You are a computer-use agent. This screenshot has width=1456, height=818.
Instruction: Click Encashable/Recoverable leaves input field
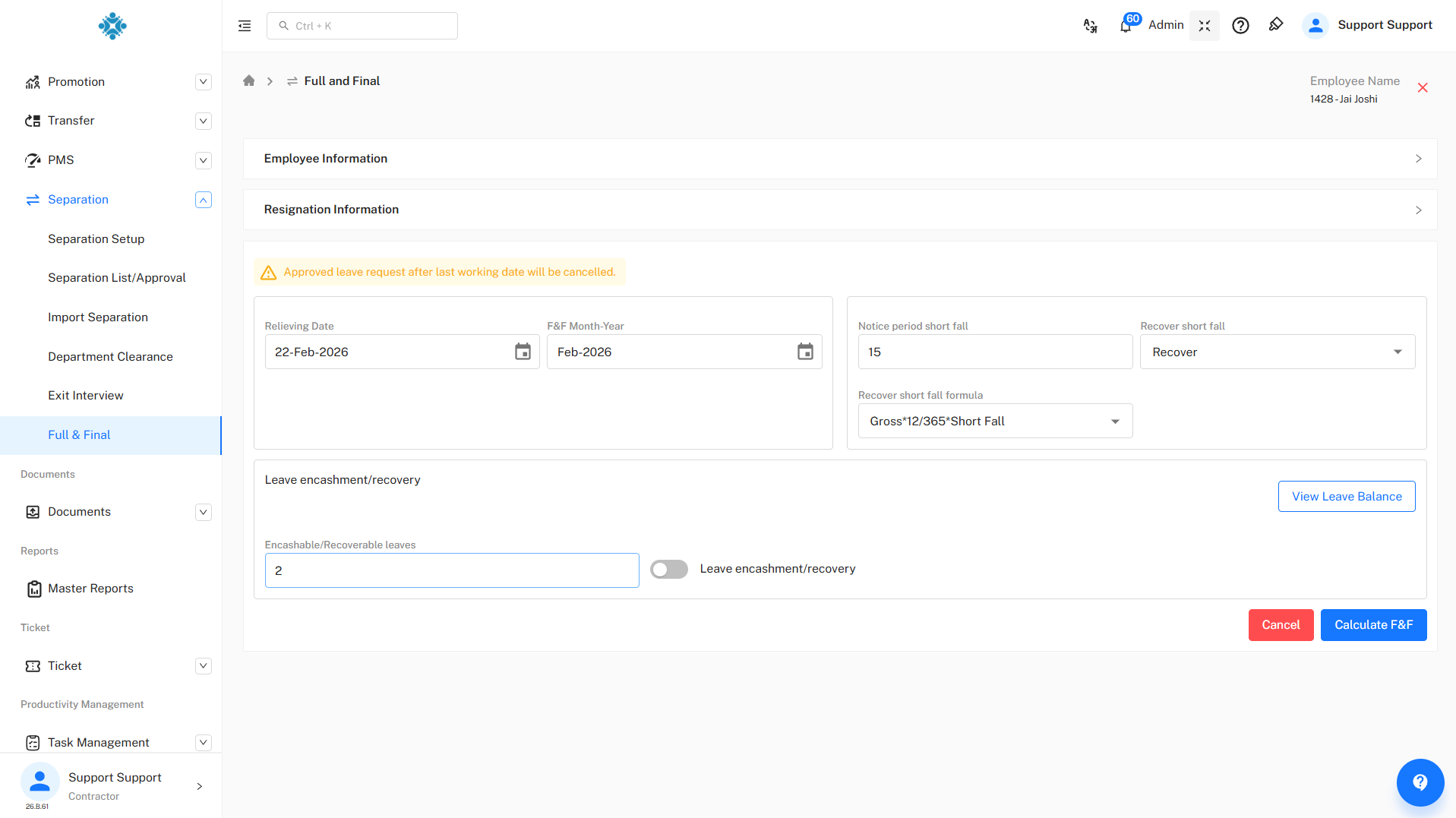click(452, 570)
